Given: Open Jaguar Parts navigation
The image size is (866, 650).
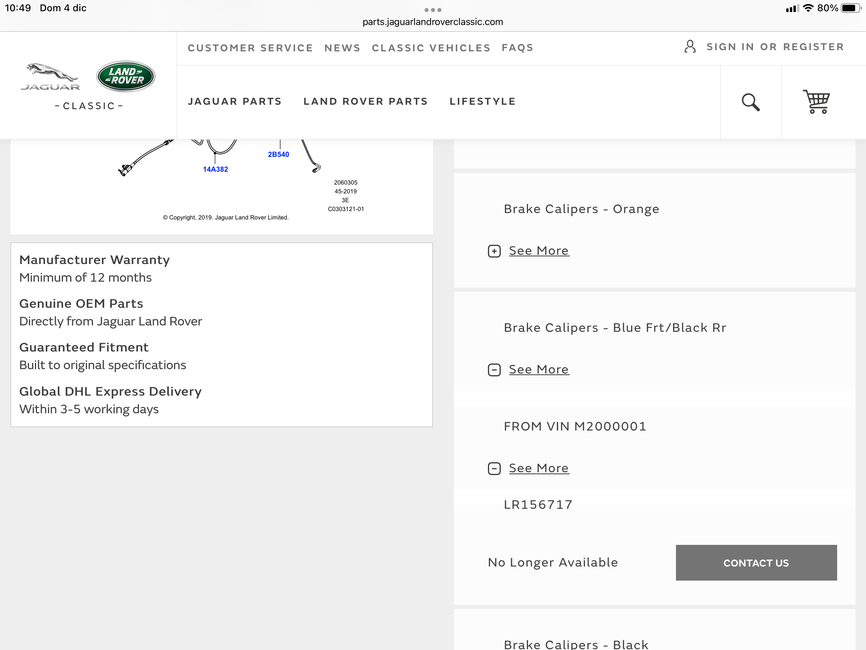Looking at the screenshot, I should [235, 102].
